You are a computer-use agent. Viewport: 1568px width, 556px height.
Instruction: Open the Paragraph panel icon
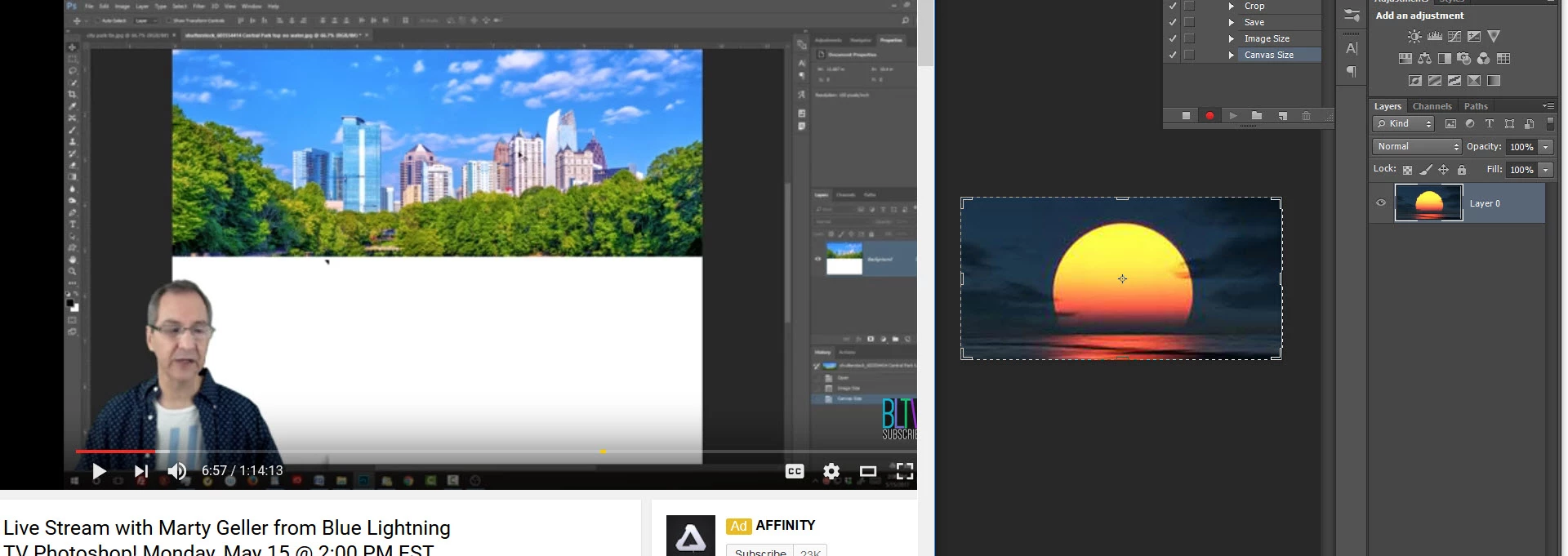pos(1352,72)
